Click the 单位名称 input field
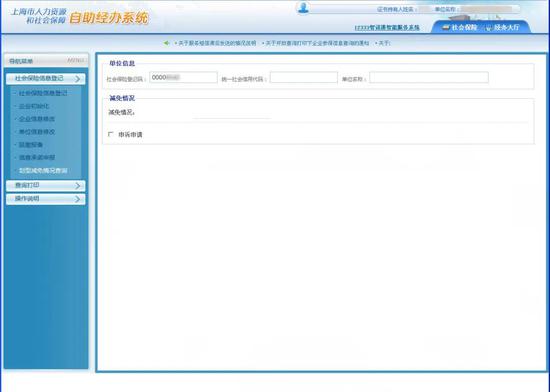Screen dimensions: 550x392 click(x=429, y=77)
